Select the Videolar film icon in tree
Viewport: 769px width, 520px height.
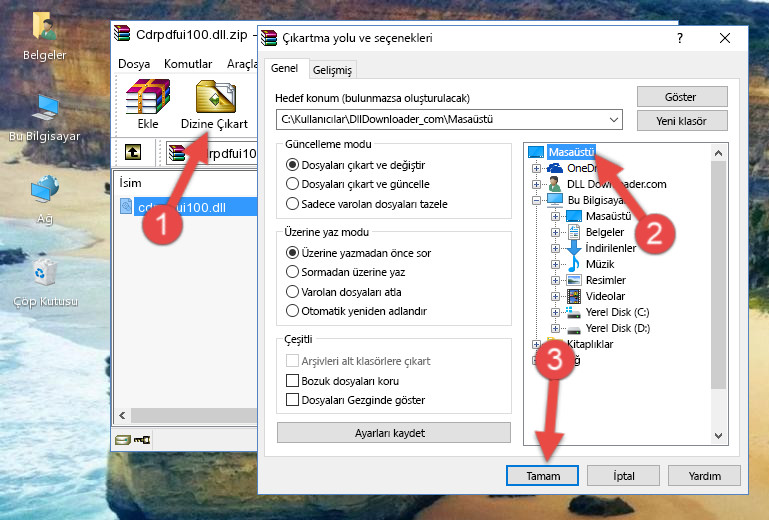[573, 296]
